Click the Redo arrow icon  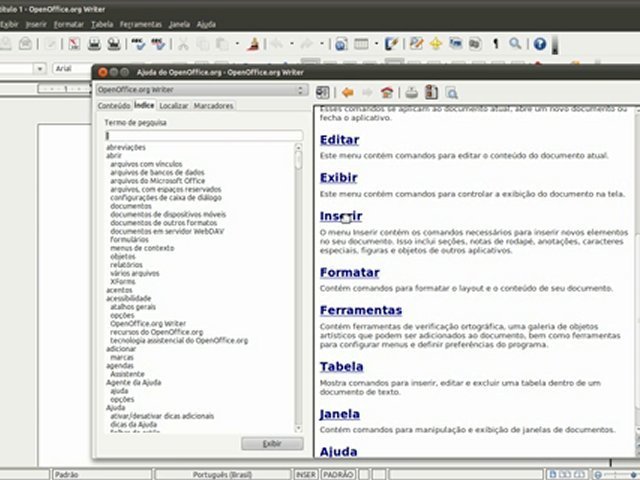(x=307, y=44)
